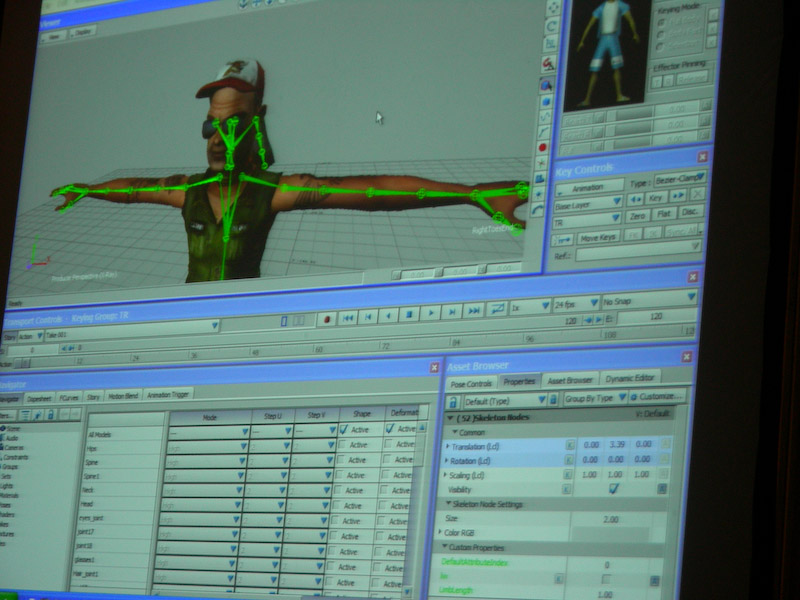Go to next keyframe in Key Controls
800x600 pixels.
678,195
